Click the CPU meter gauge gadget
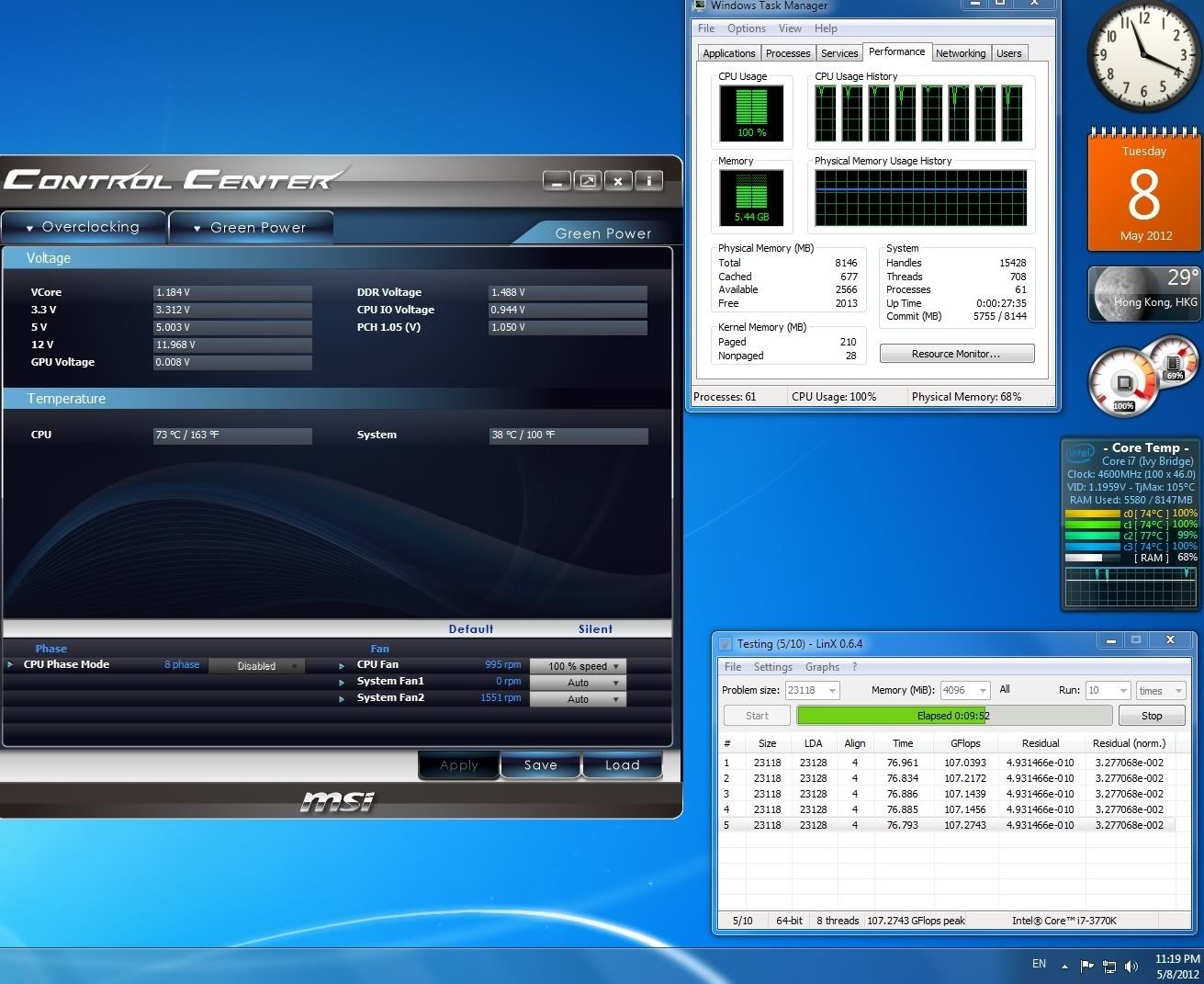Screen dimensions: 1204x984 coord(1124,382)
